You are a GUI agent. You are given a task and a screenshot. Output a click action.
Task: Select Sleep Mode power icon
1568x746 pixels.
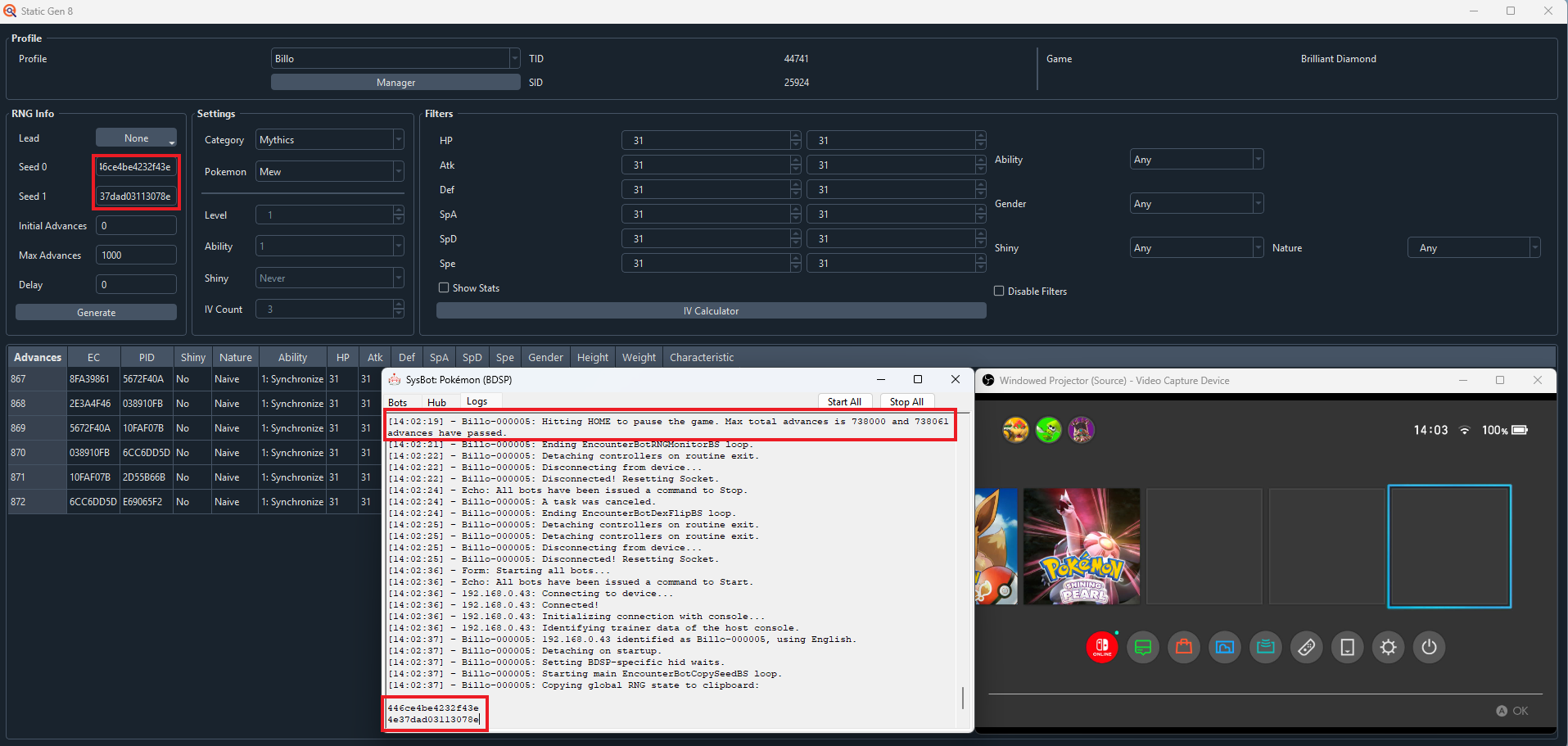click(1430, 647)
